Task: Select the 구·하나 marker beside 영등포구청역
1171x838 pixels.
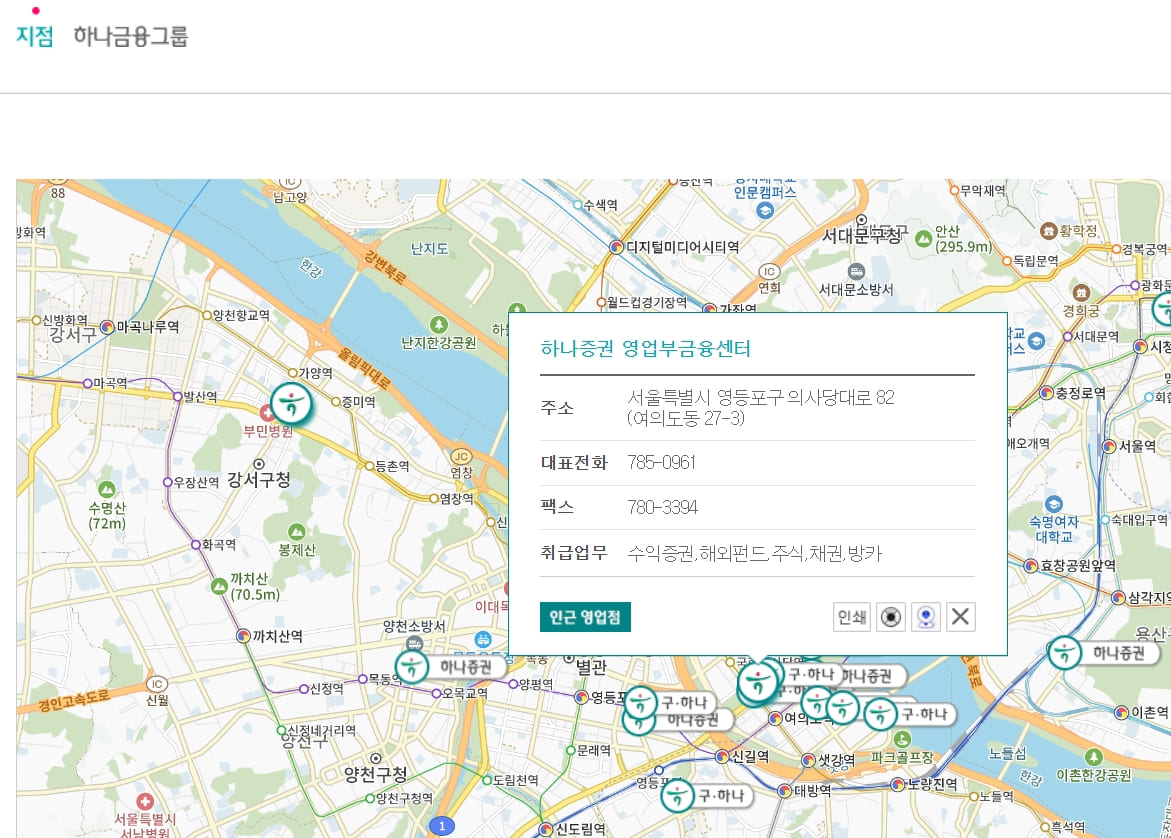Action: point(640,703)
